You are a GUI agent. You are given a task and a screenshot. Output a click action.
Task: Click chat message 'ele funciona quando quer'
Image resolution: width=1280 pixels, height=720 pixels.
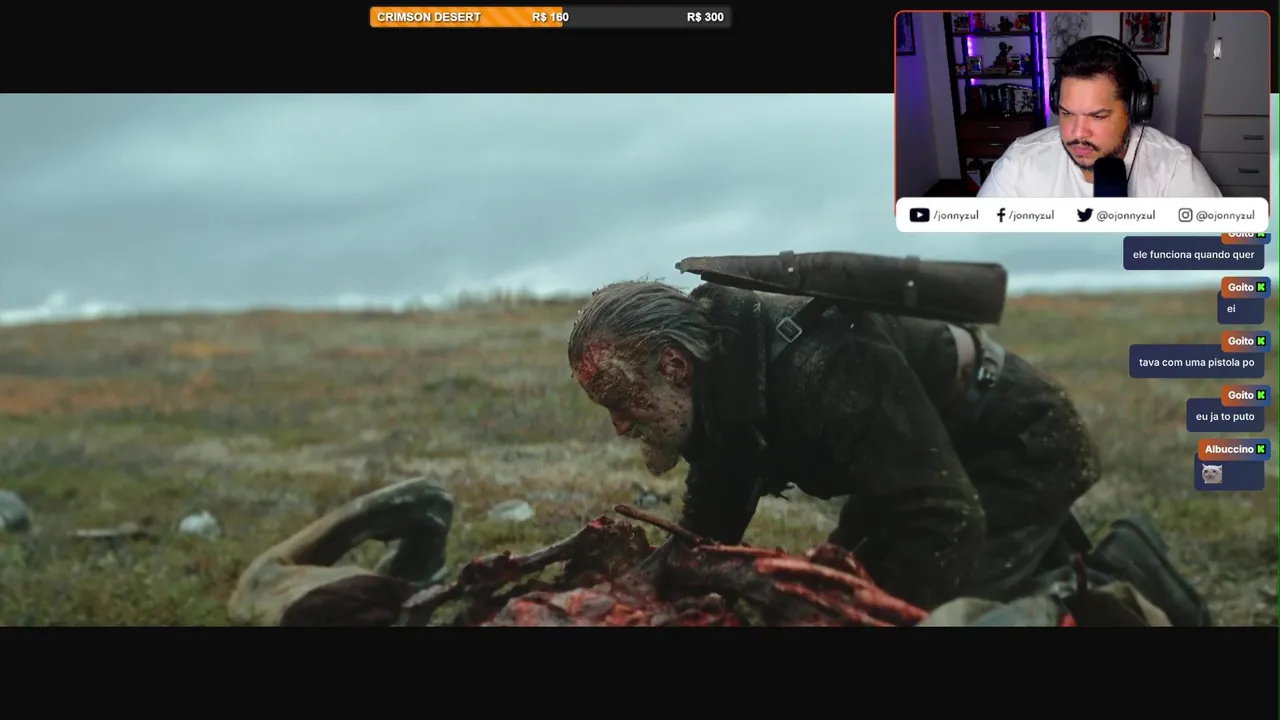click(1193, 254)
